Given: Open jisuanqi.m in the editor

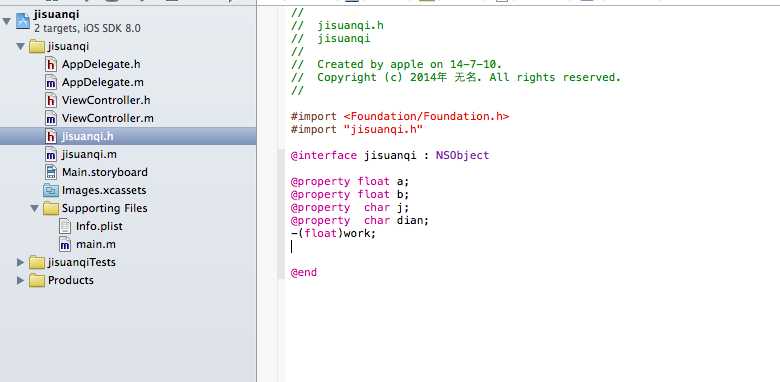Looking at the screenshot, I should [89, 154].
